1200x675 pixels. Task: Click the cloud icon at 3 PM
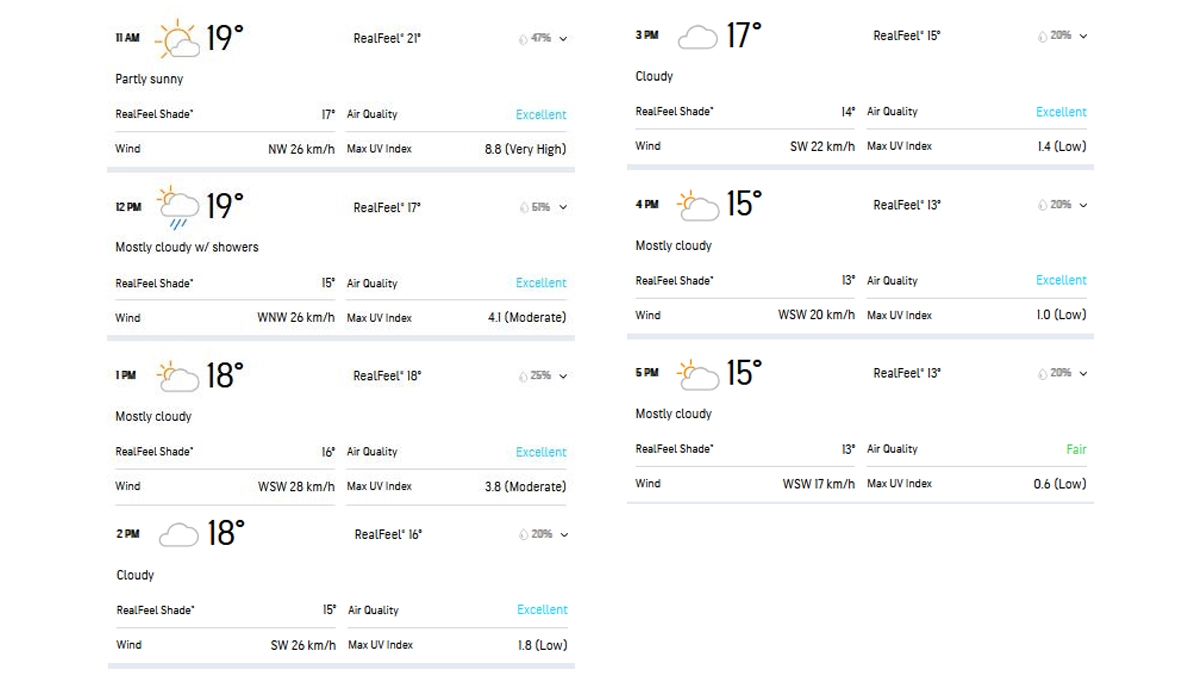coord(697,37)
